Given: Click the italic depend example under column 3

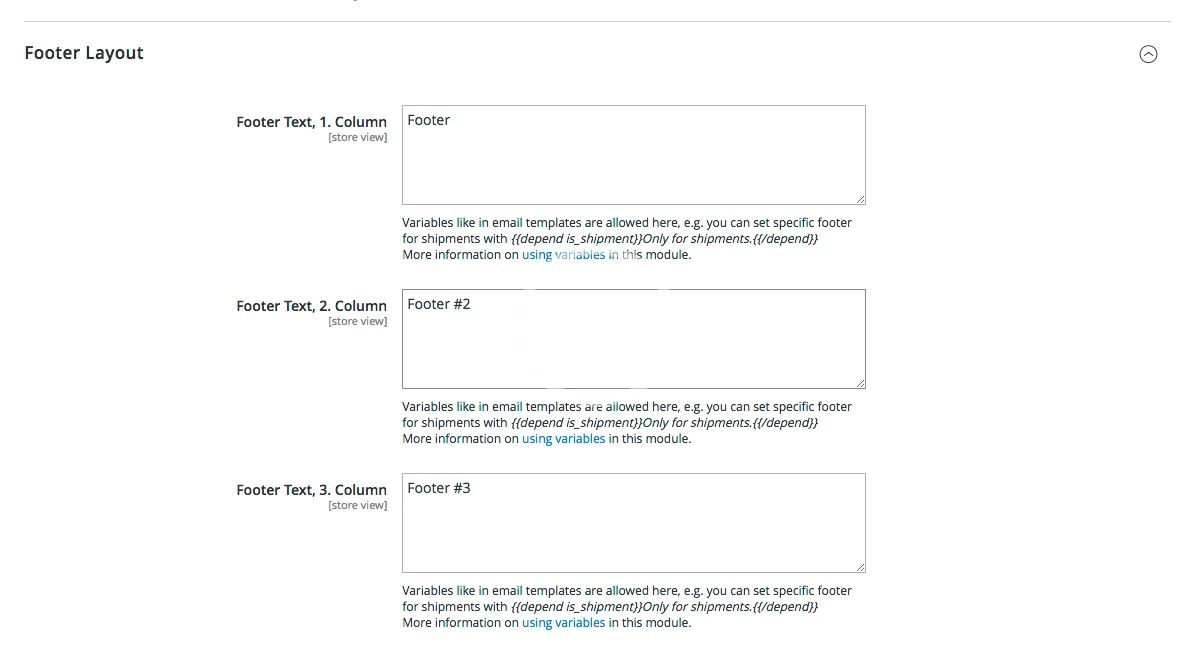Looking at the screenshot, I should (664, 607).
